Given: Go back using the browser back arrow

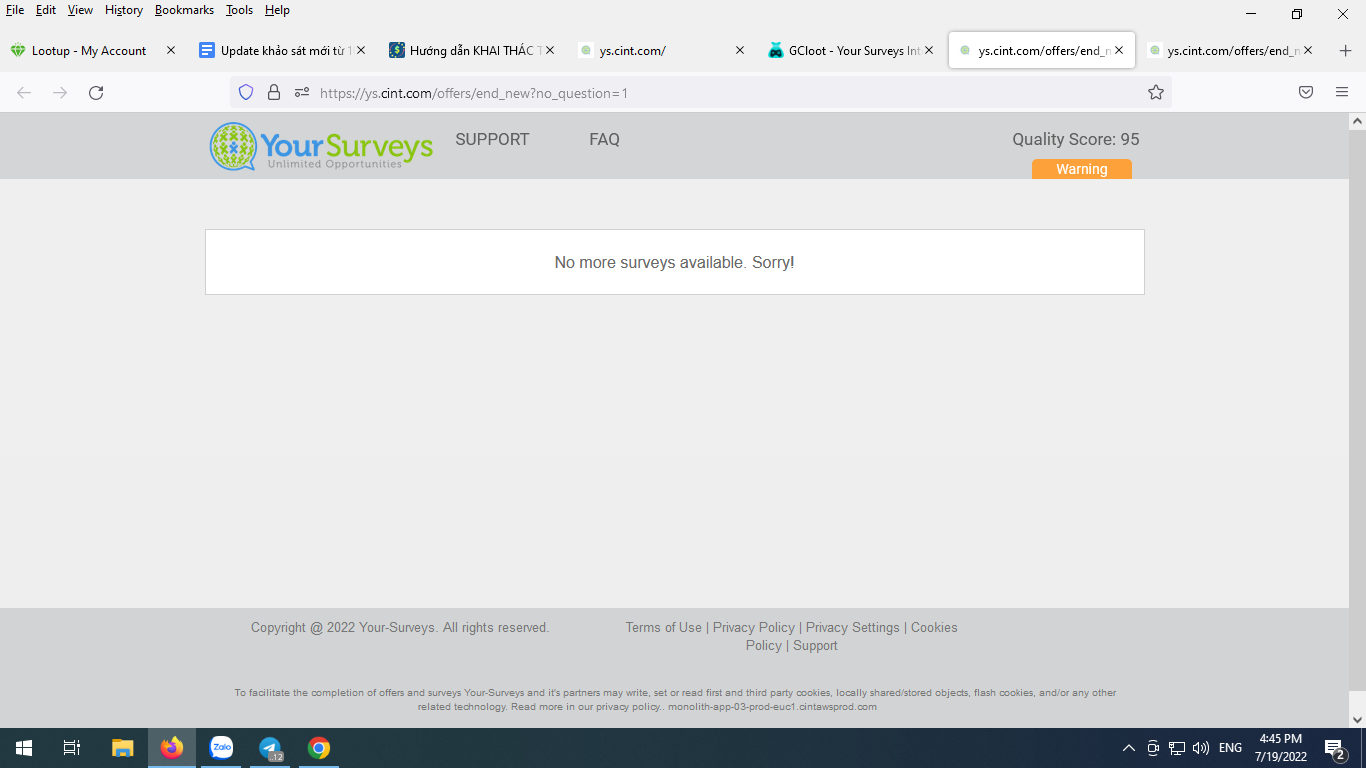Looking at the screenshot, I should coord(24,93).
